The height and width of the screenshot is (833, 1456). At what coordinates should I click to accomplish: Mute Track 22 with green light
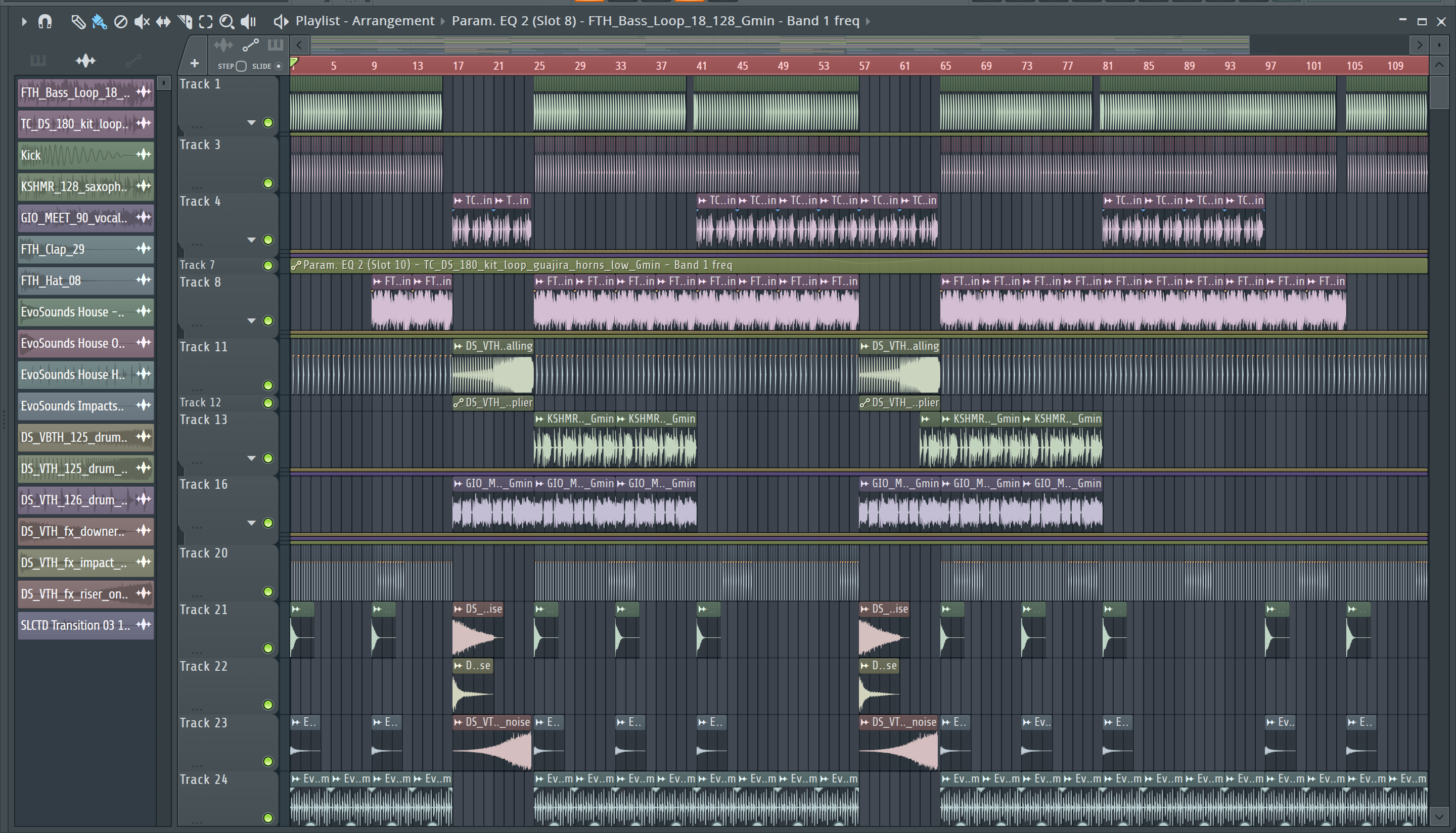point(268,705)
